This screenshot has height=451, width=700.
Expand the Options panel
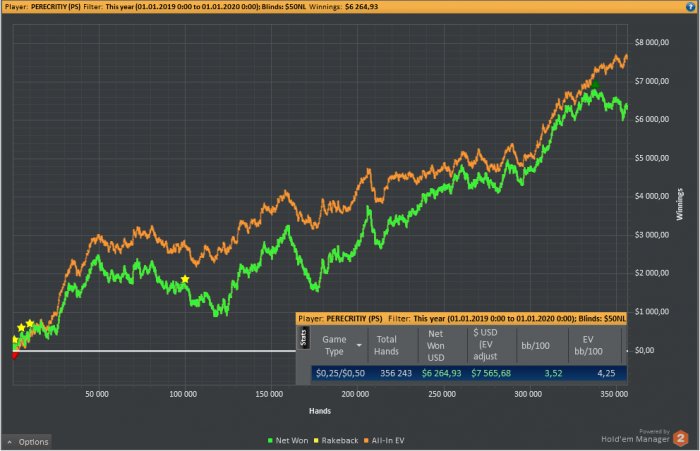point(28,442)
